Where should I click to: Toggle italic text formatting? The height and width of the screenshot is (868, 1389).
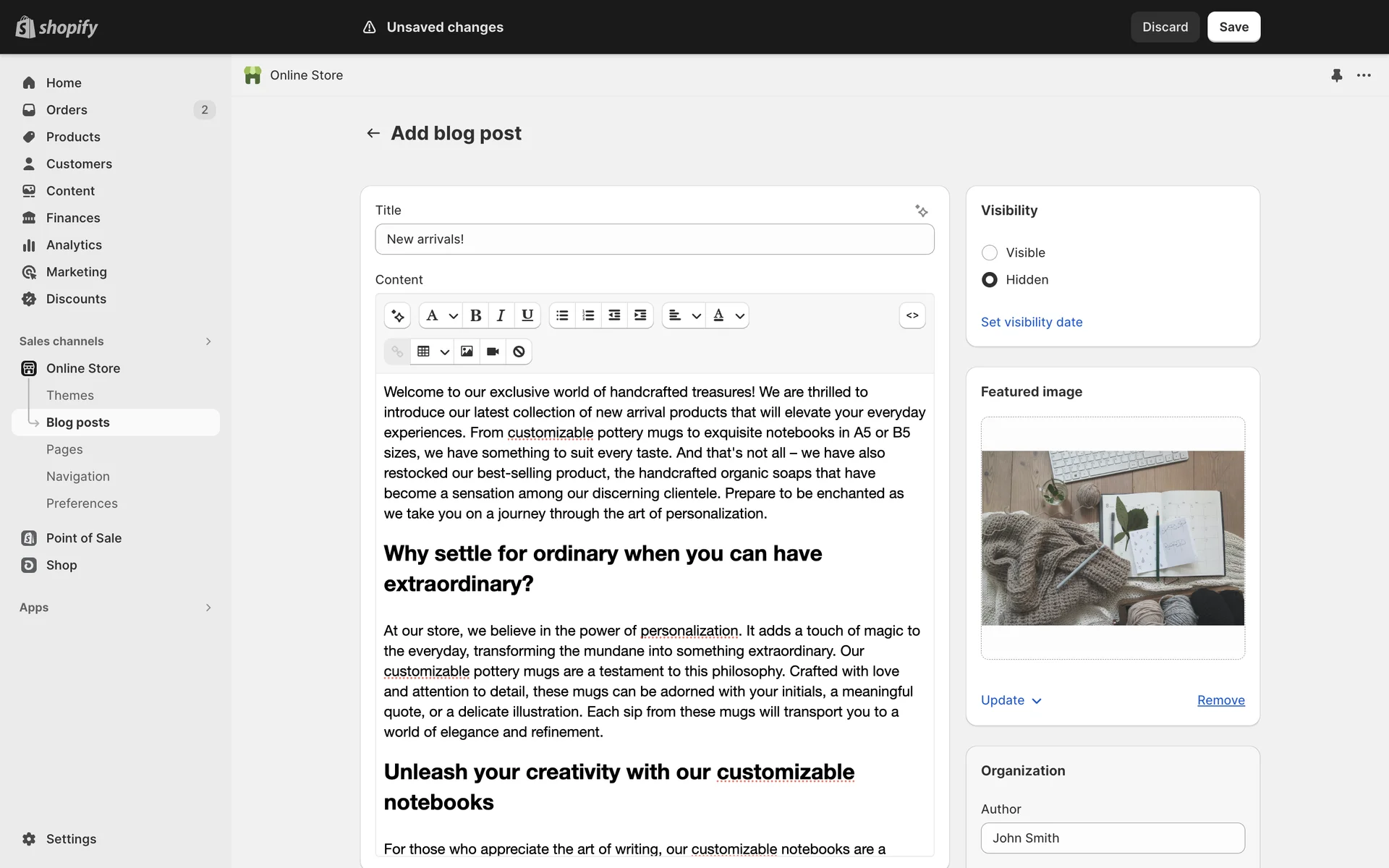(x=501, y=315)
